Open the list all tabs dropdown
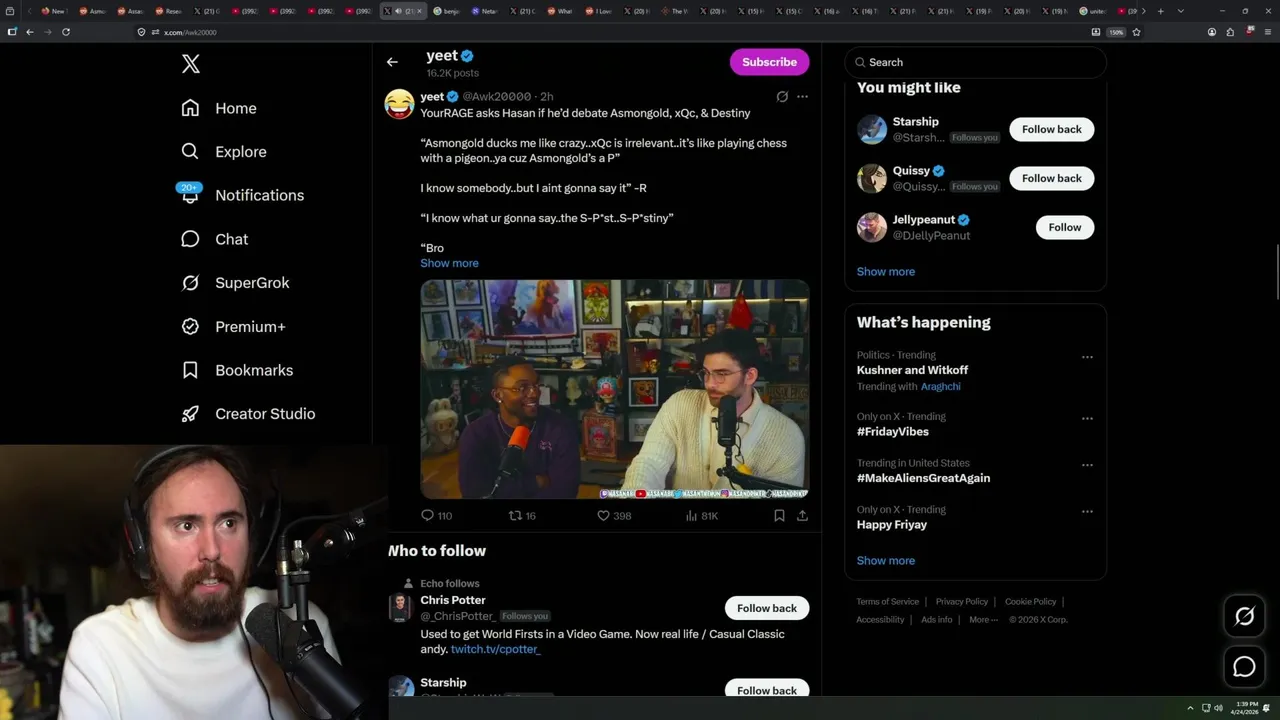The image size is (1280, 720). tap(1181, 11)
